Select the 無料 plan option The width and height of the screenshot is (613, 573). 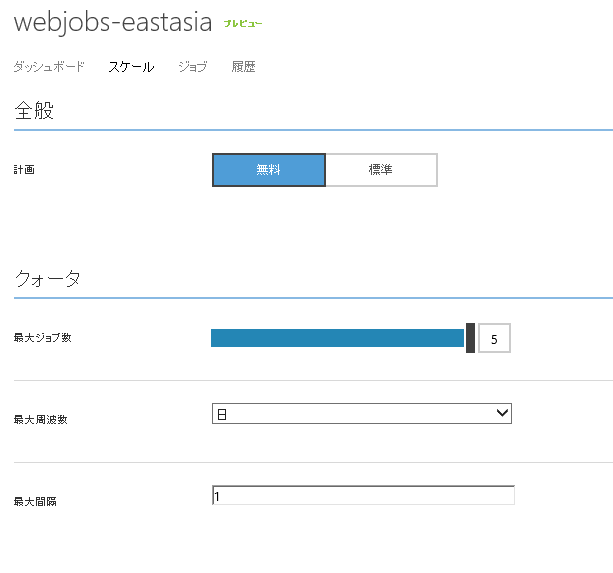tap(269, 170)
